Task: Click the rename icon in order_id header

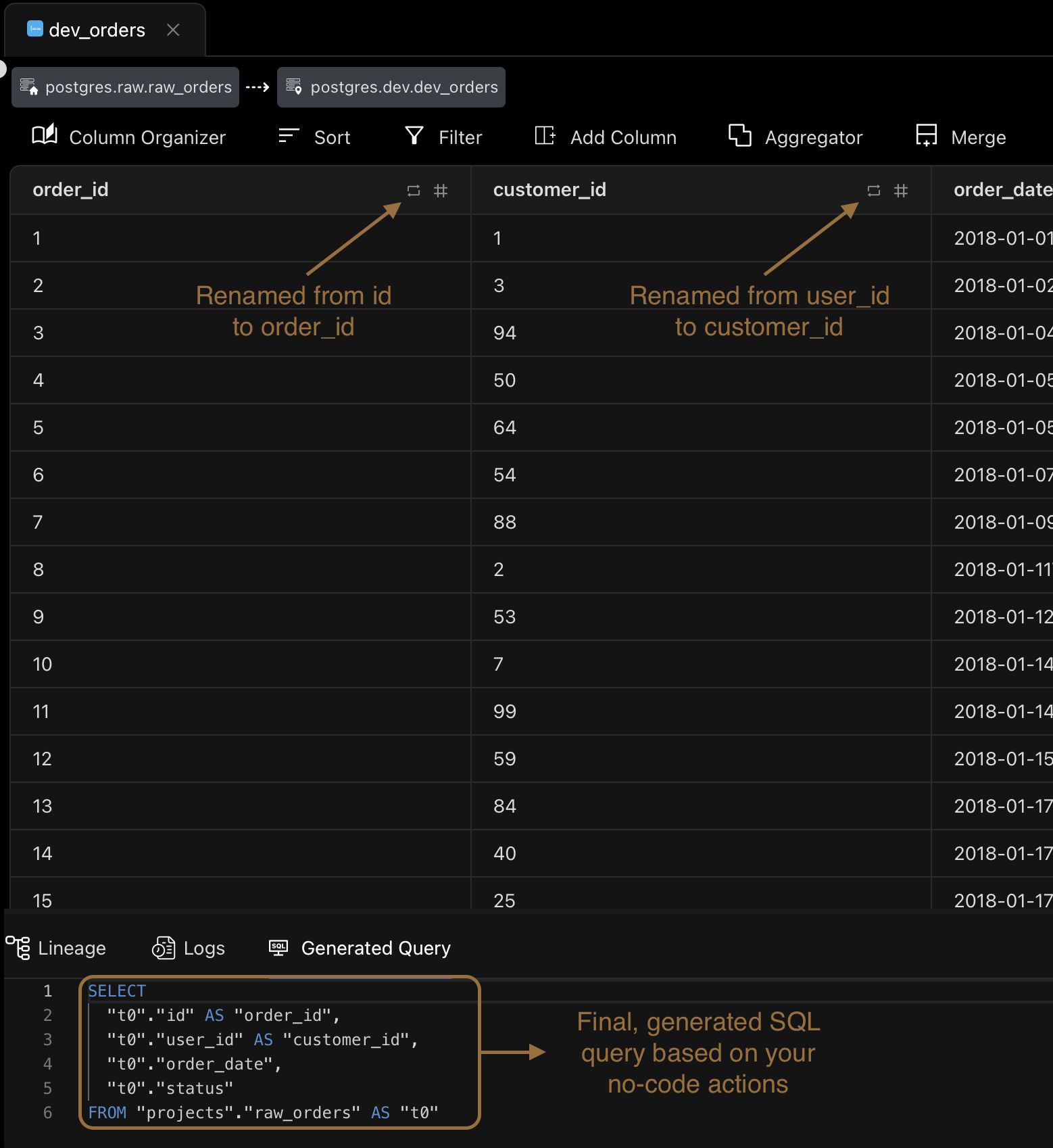Action: 414,191
